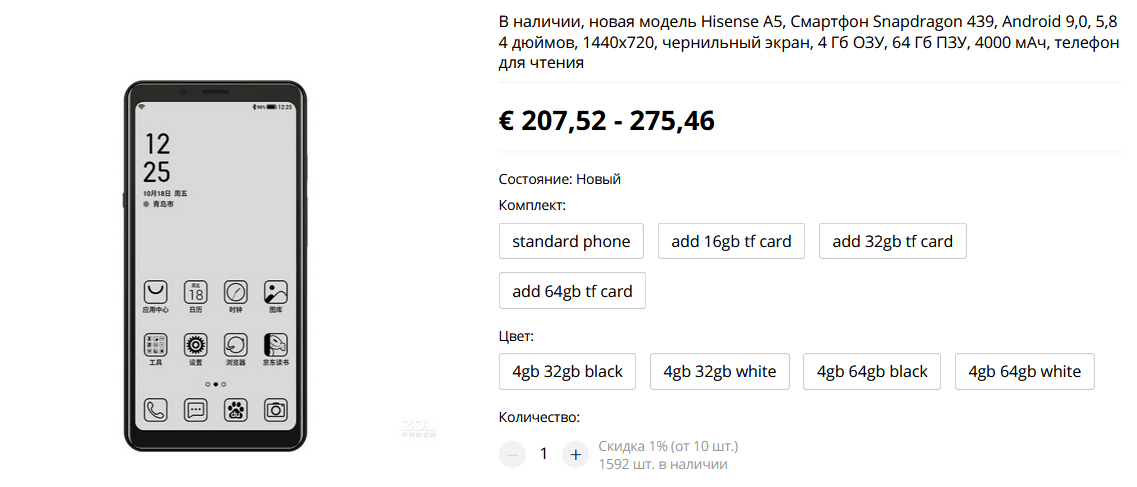Viewport: 1137px width, 487px height.
Task: Select the standard phone option
Action: [571, 241]
